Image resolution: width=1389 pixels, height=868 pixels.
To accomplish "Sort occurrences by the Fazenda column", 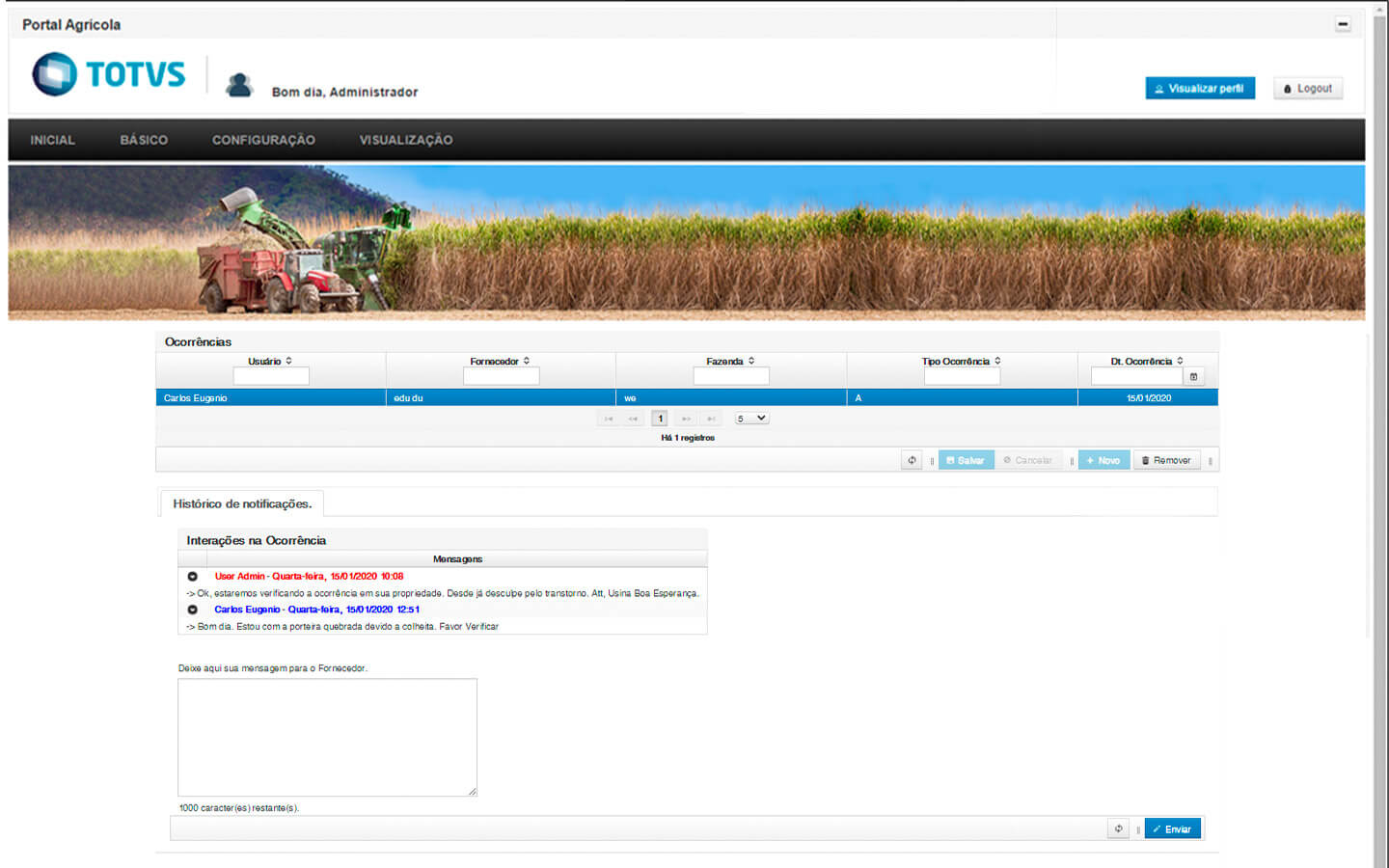I will tap(730, 361).
